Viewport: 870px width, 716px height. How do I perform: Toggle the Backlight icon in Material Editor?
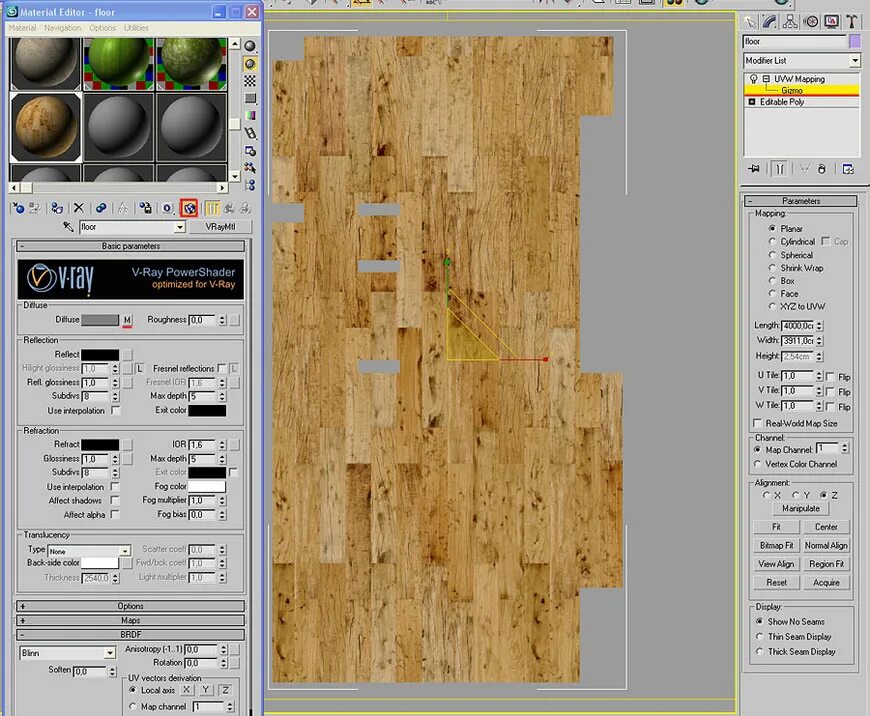pyautogui.click(x=250, y=64)
